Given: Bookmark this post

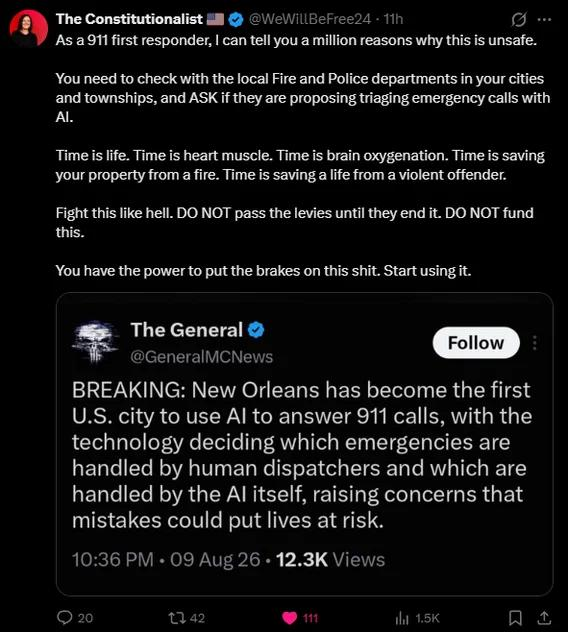Looking at the screenshot, I should click(x=515, y=617).
